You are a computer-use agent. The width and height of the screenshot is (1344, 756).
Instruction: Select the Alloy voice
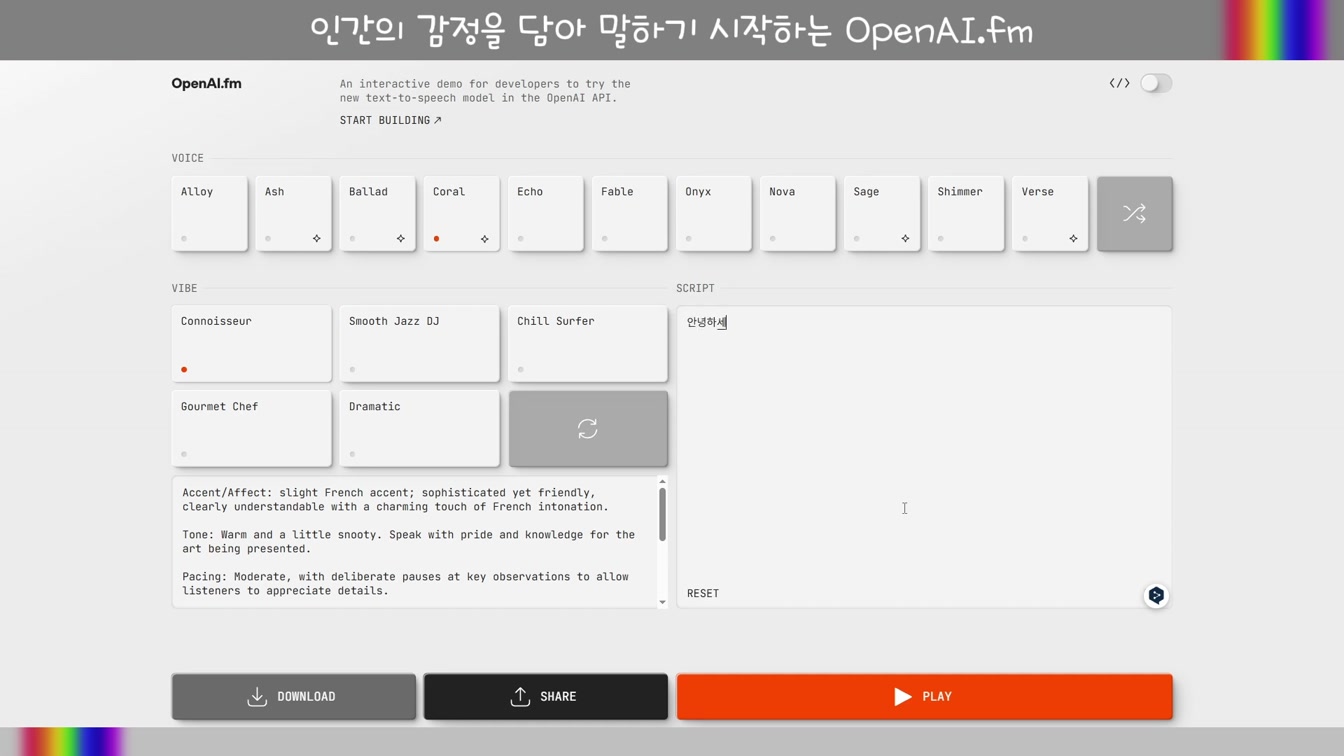click(x=209, y=214)
